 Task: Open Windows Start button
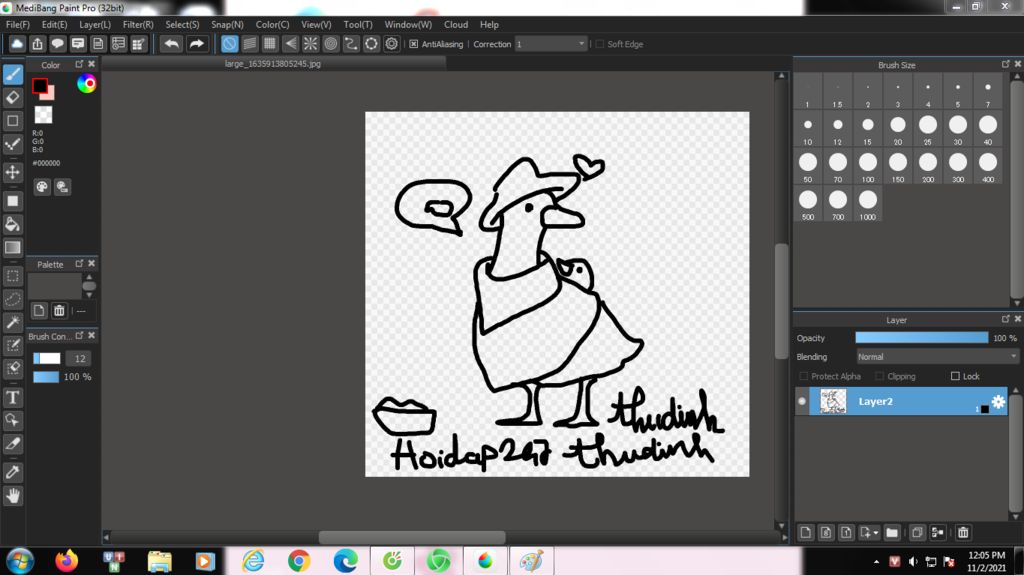click(19, 561)
